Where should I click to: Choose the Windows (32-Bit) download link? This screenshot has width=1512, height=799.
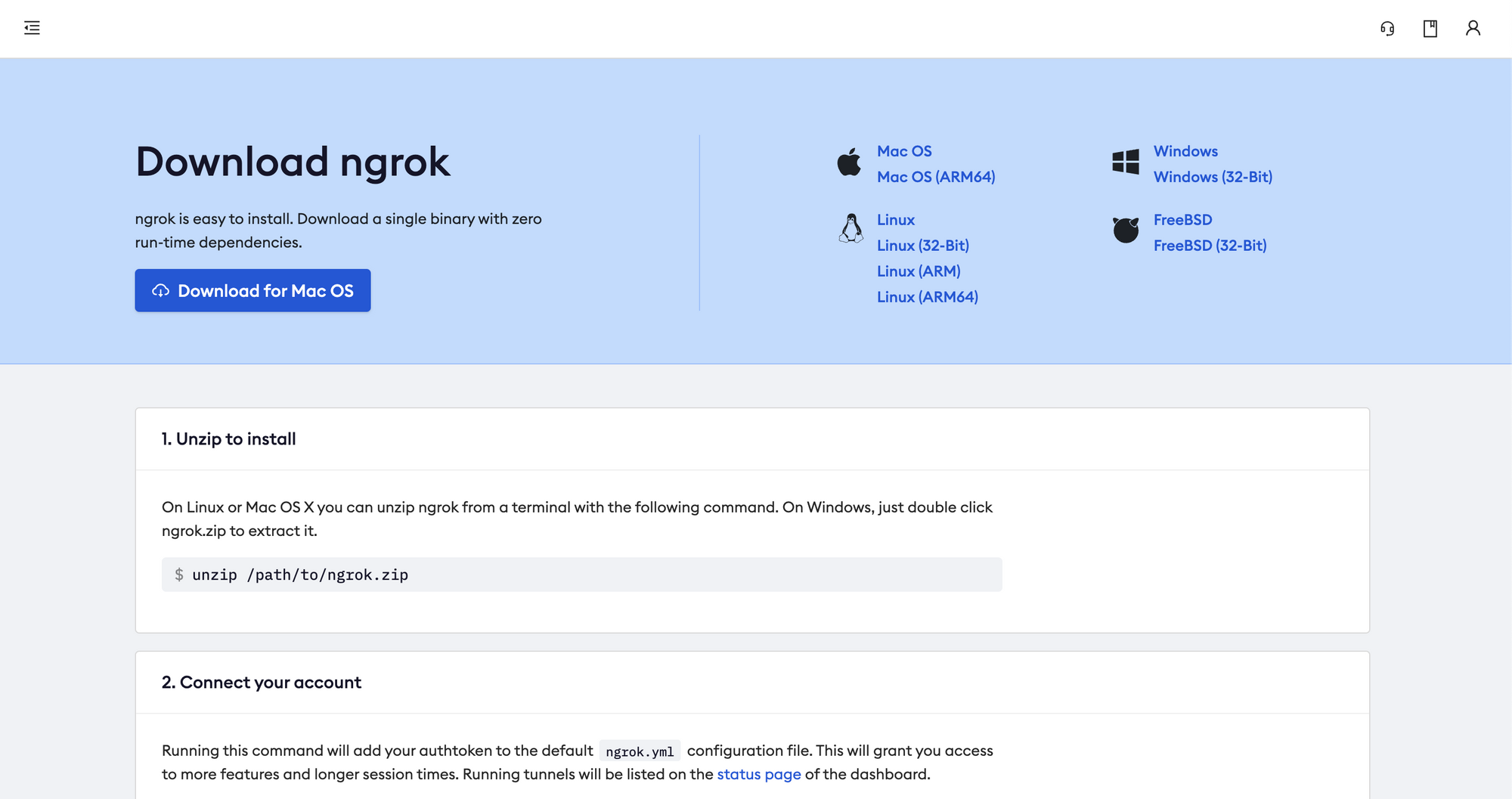point(1213,177)
